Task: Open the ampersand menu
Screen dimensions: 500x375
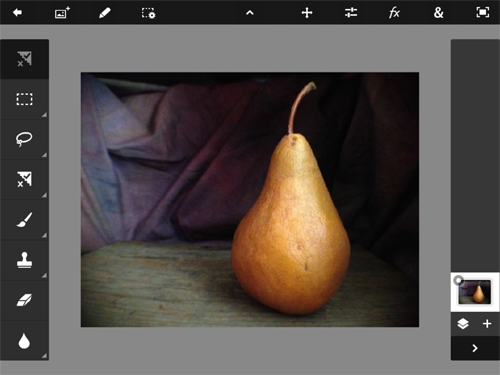Action: [439, 13]
